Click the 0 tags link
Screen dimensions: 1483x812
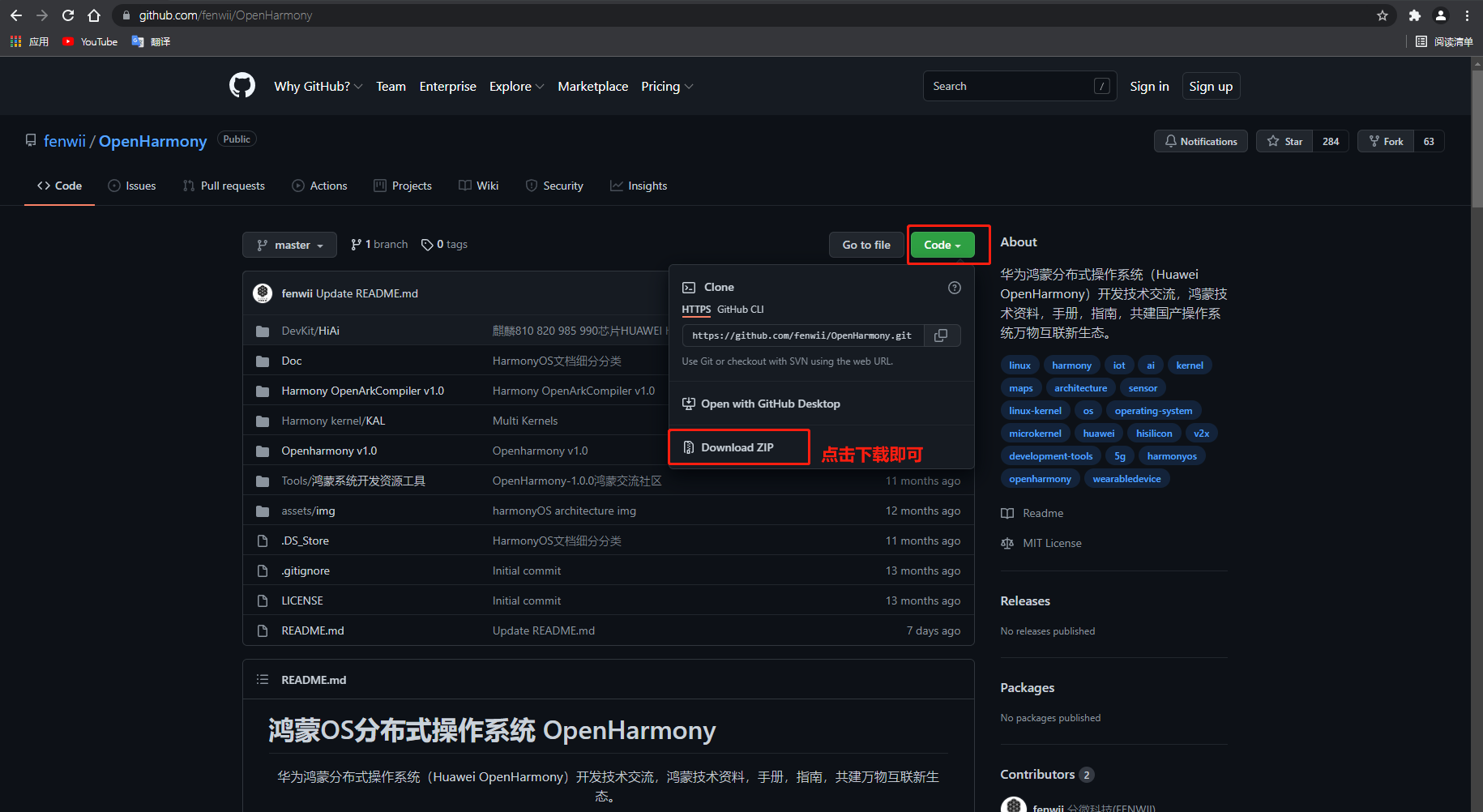pyautogui.click(x=445, y=244)
